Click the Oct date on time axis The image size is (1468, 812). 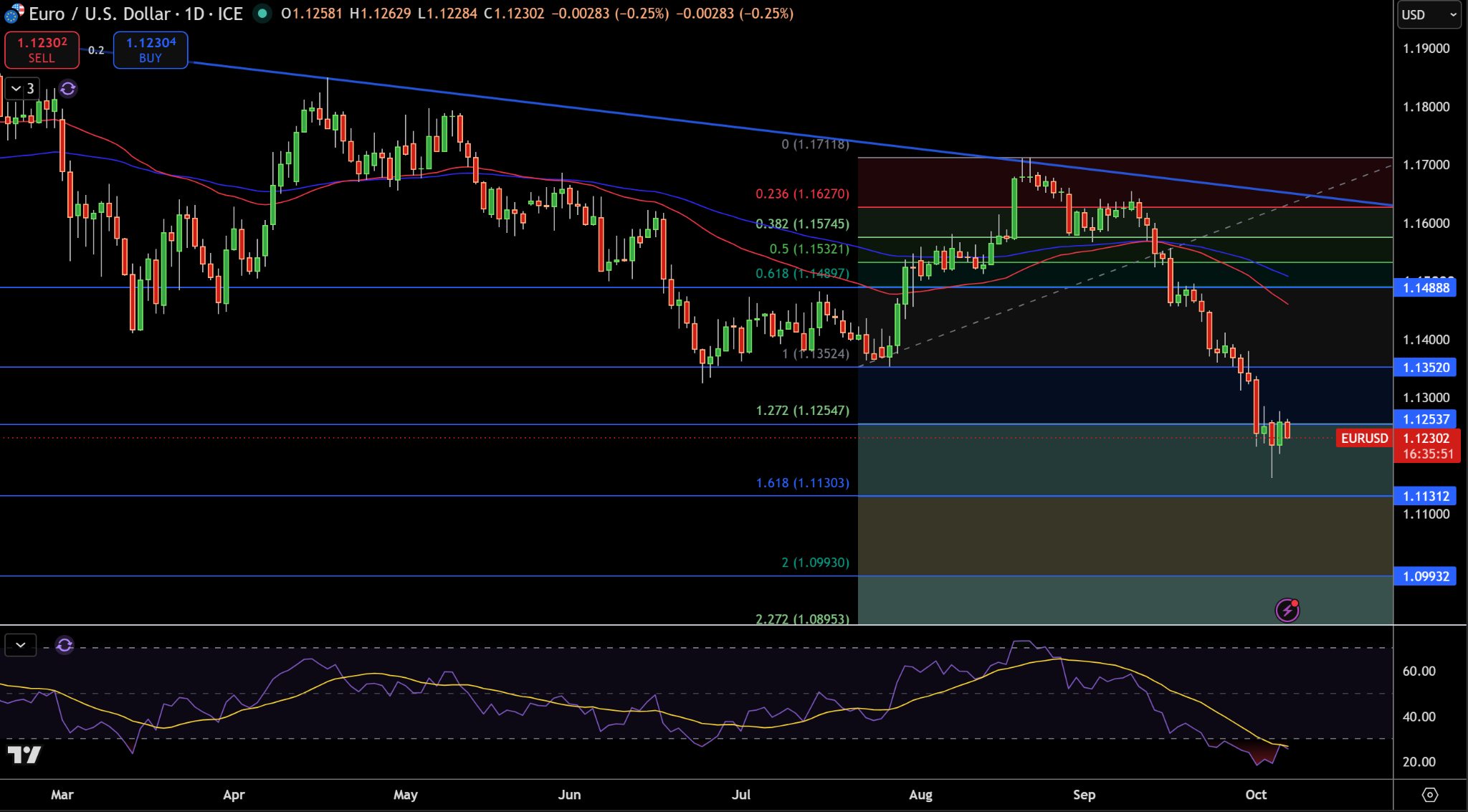click(x=1256, y=795)
